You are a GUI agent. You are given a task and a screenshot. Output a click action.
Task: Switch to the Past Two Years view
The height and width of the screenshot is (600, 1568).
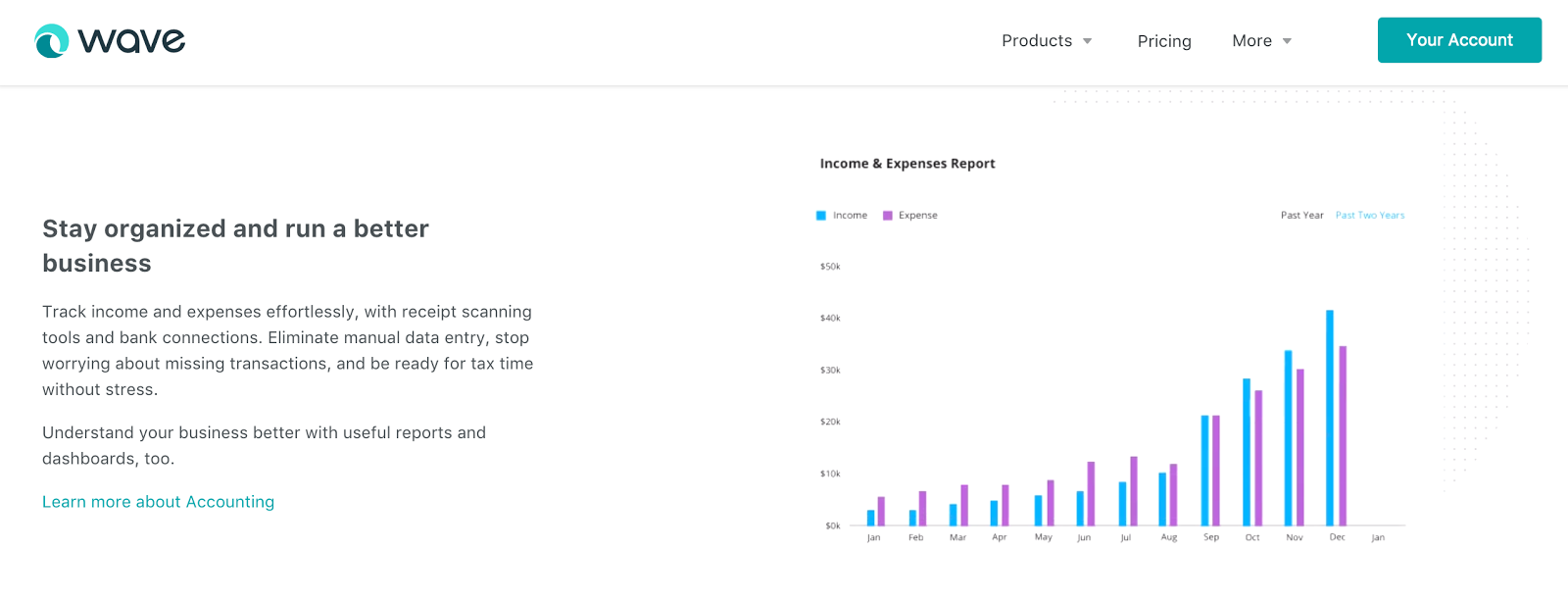click(x=1369, y=216)
